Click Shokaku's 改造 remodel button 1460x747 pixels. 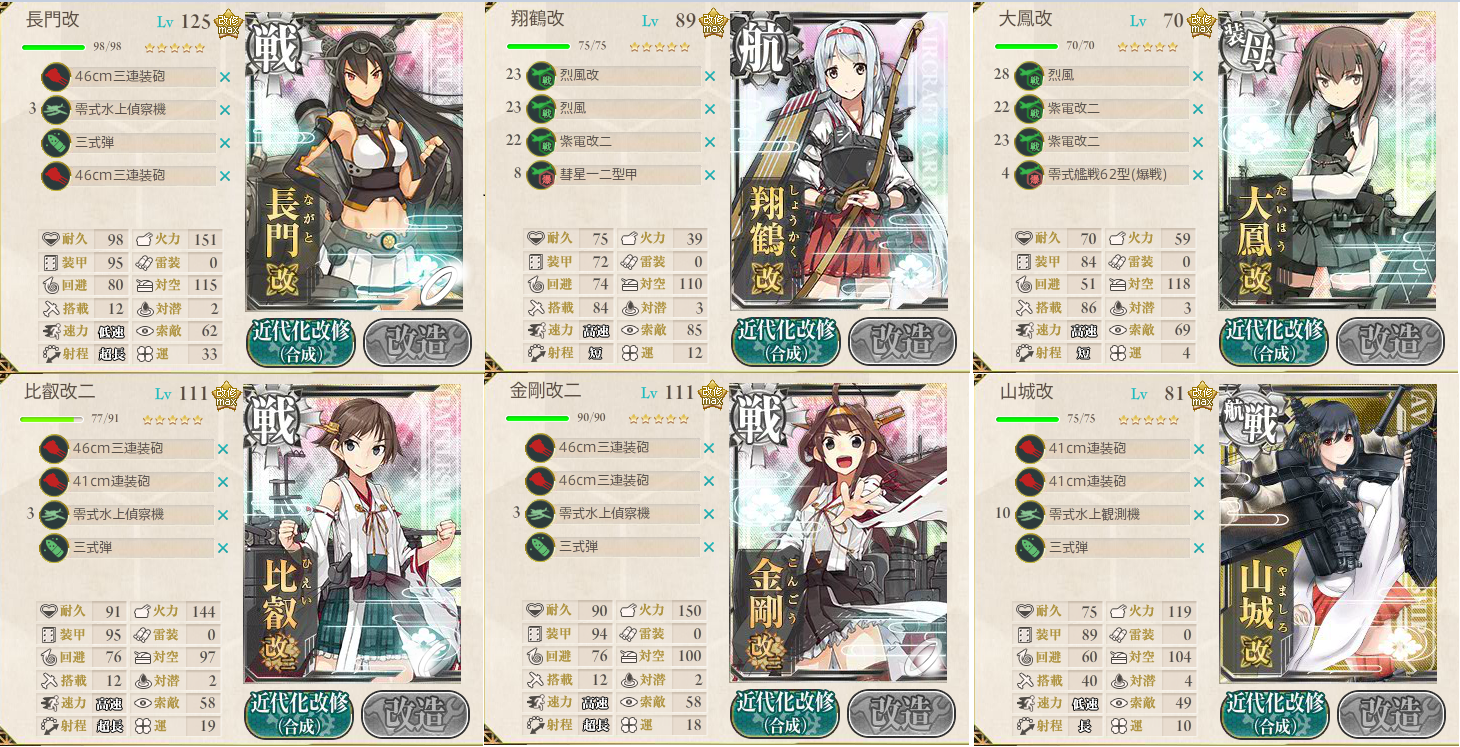(x=903, y=342)
